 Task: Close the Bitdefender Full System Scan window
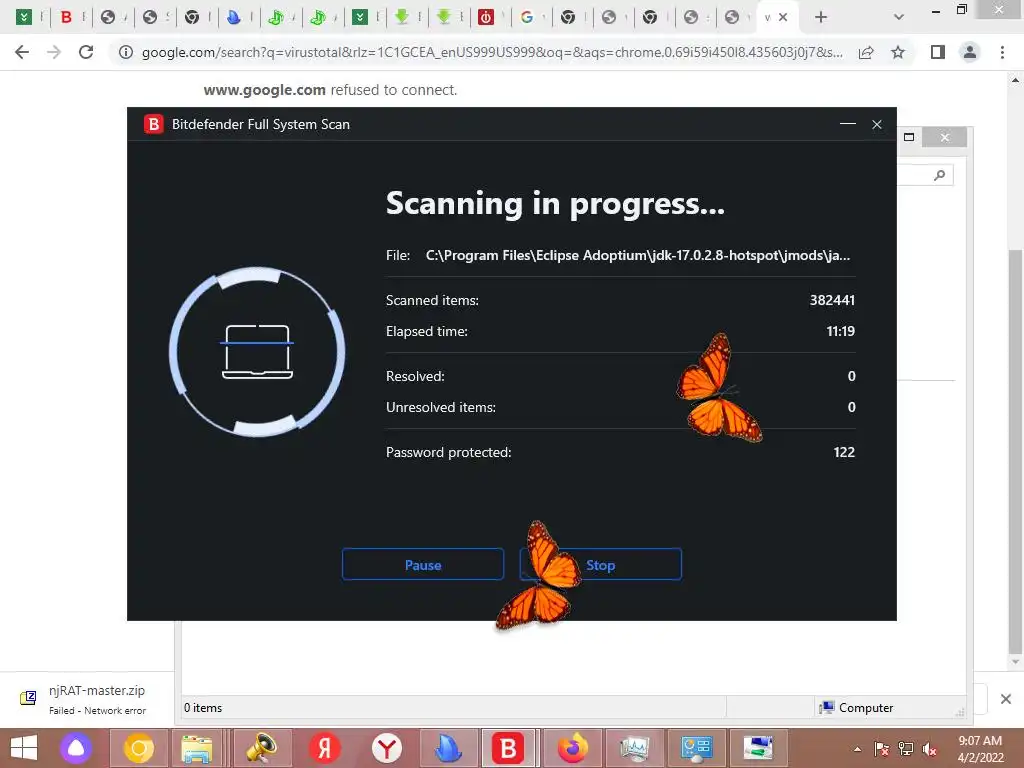point(877,124)
